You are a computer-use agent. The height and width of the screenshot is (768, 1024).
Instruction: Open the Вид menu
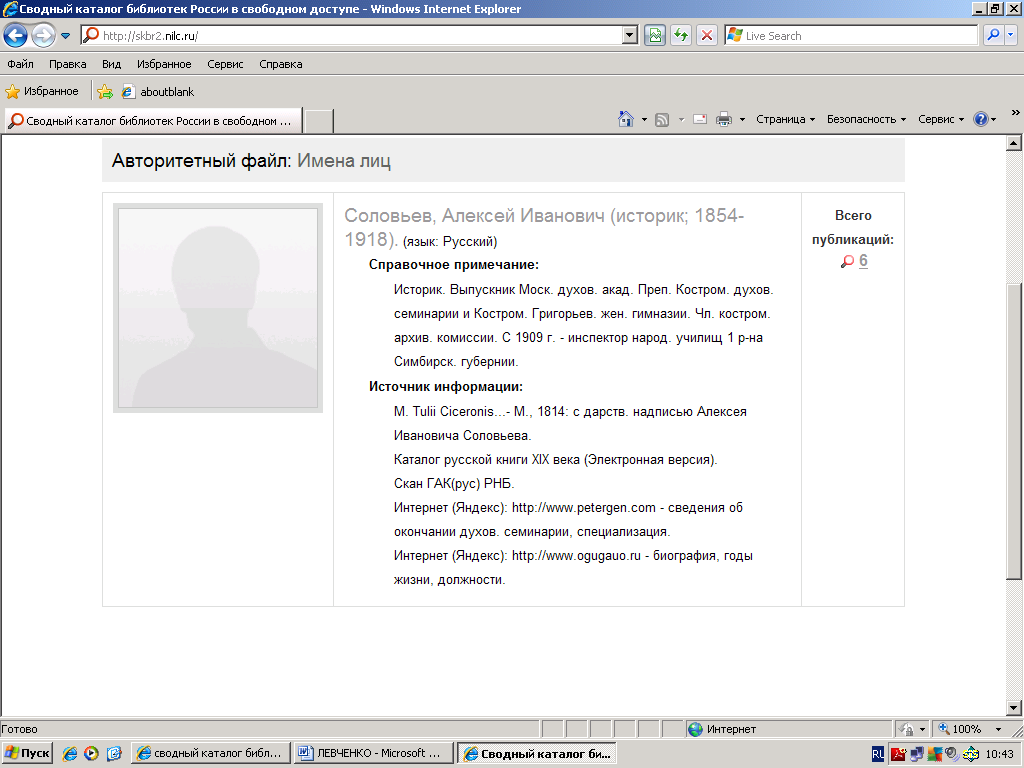(x=111, y=64)
